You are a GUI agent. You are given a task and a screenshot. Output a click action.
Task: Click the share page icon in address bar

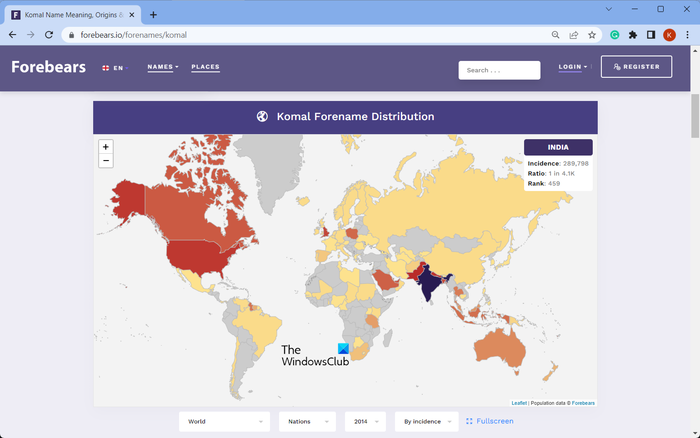pos(574,34)
